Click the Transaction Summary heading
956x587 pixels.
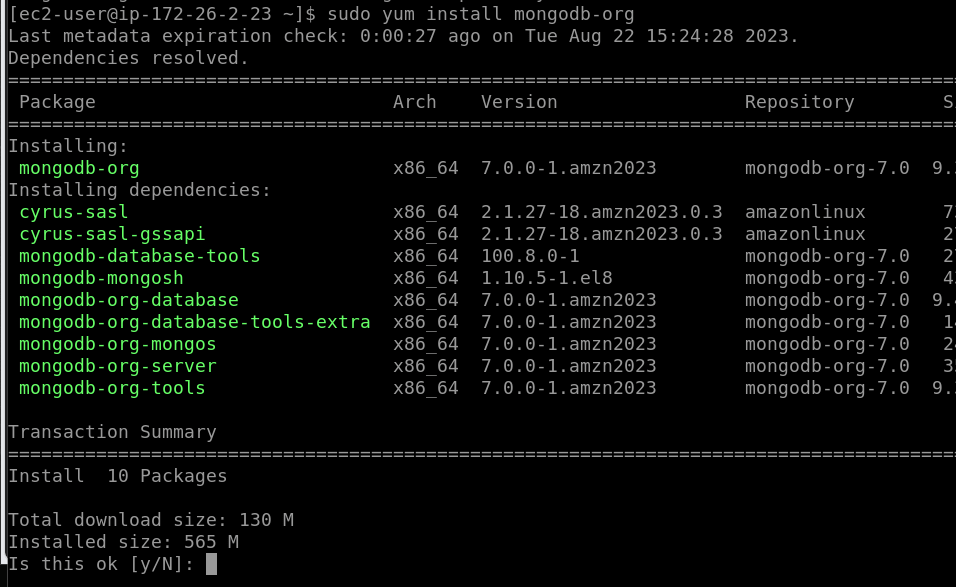(x=112, y=431)
